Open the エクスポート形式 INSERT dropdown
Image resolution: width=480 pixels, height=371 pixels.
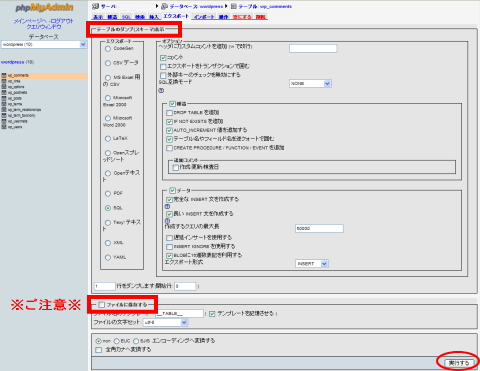tap(312, 264)
